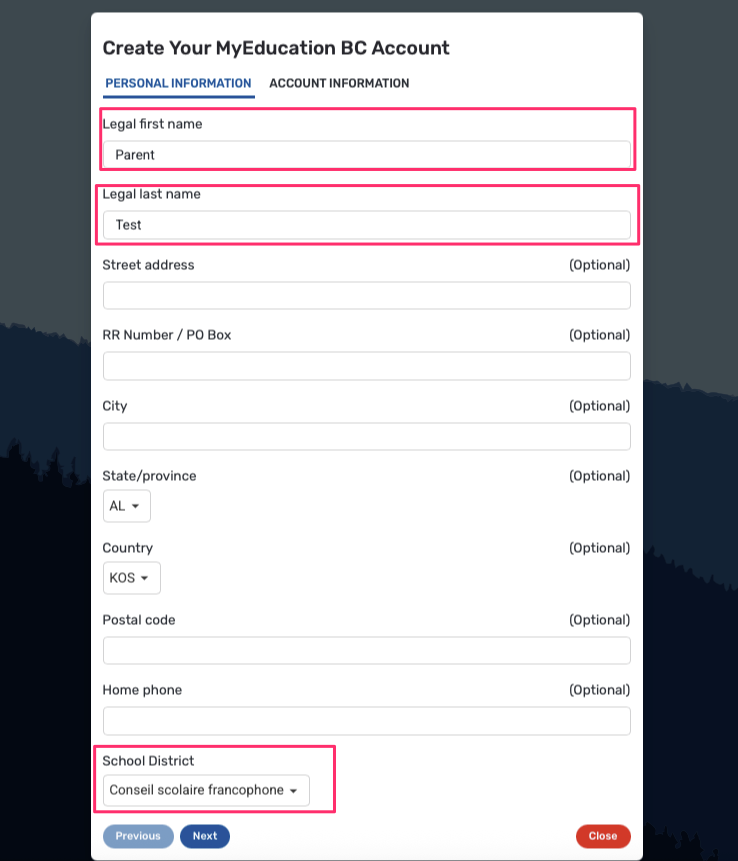Click the Legal last name field
Screen dimensions: 738x861
click(x=366, y=225)
